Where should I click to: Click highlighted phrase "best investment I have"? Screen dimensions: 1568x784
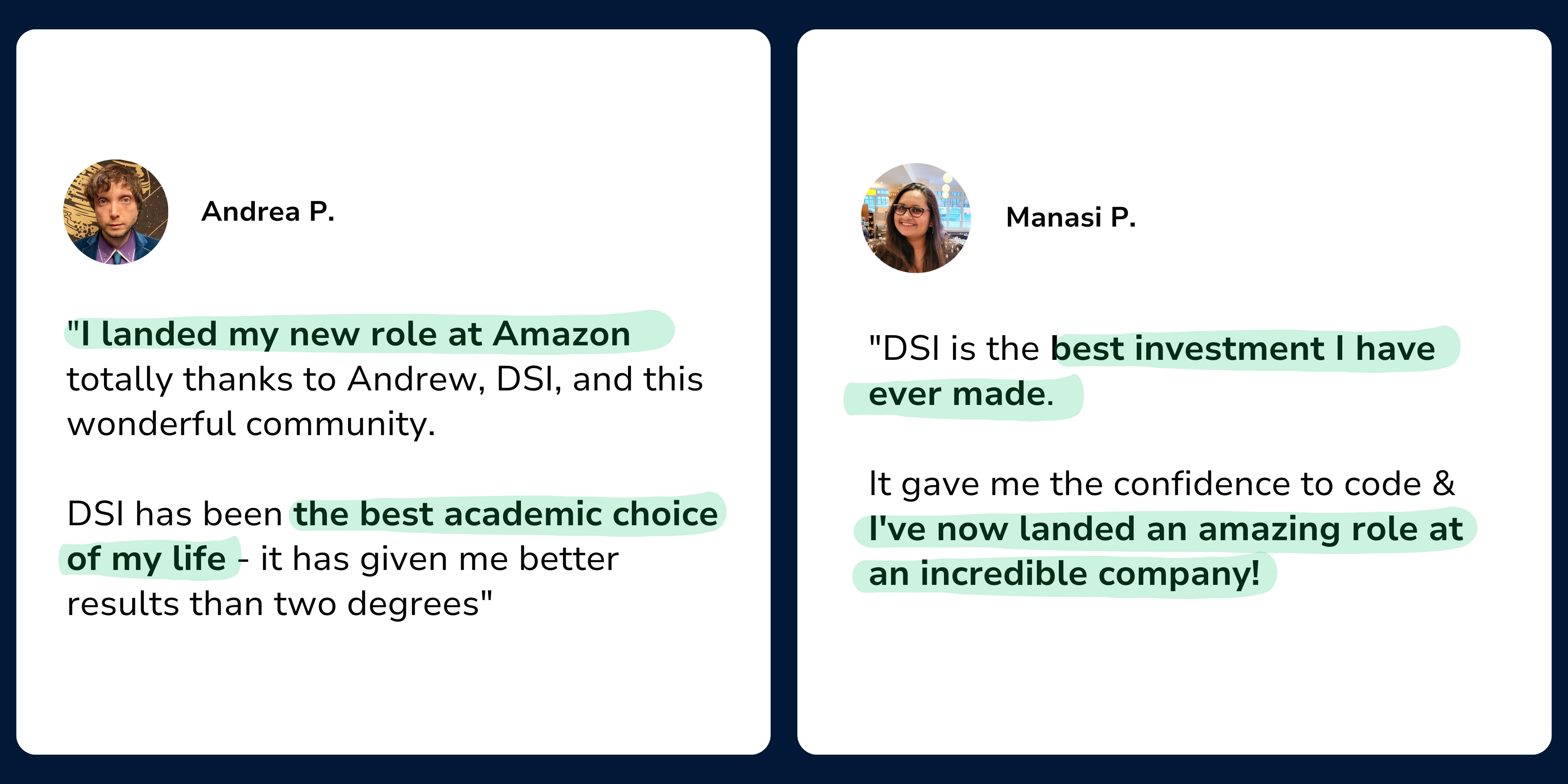(1243, 349)
